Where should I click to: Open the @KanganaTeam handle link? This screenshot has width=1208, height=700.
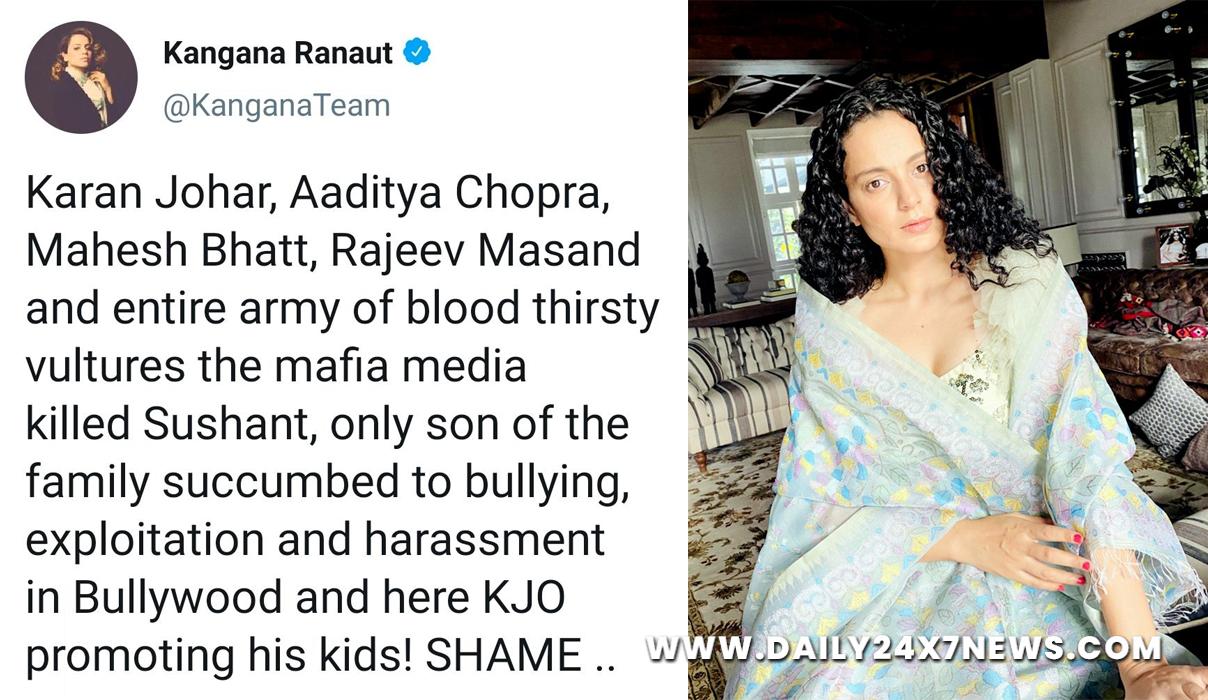[276, 105]
